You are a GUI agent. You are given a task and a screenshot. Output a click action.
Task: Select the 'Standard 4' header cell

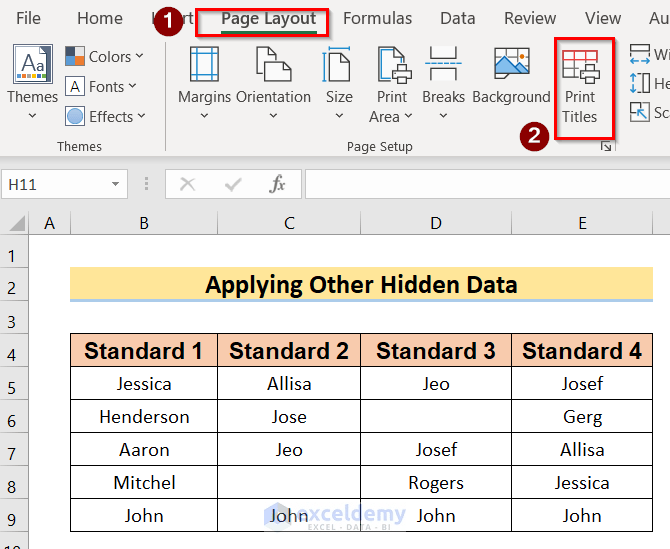click(x=582, y=350)
